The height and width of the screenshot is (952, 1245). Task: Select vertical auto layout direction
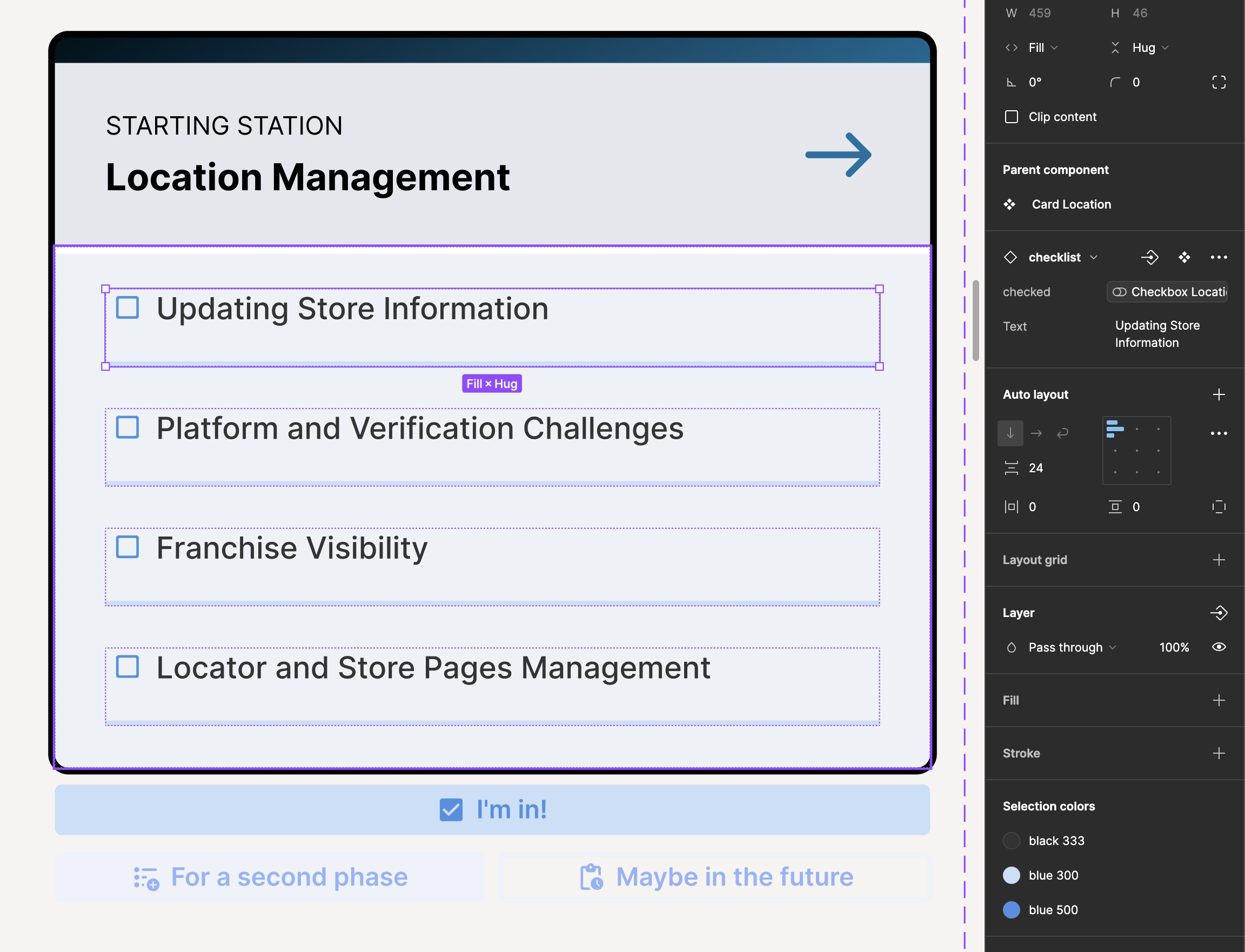[x=1010, y=433]
